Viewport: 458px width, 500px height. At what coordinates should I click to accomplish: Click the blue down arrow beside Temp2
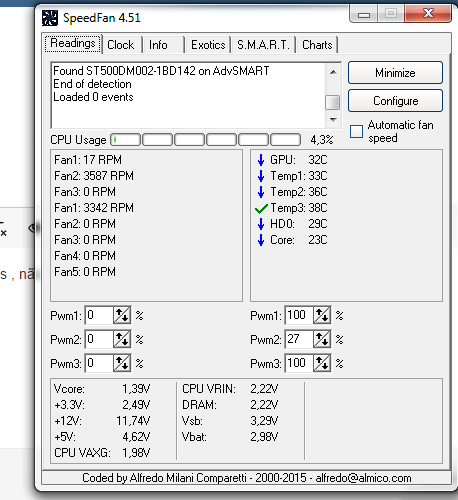[x=261, y=192]
